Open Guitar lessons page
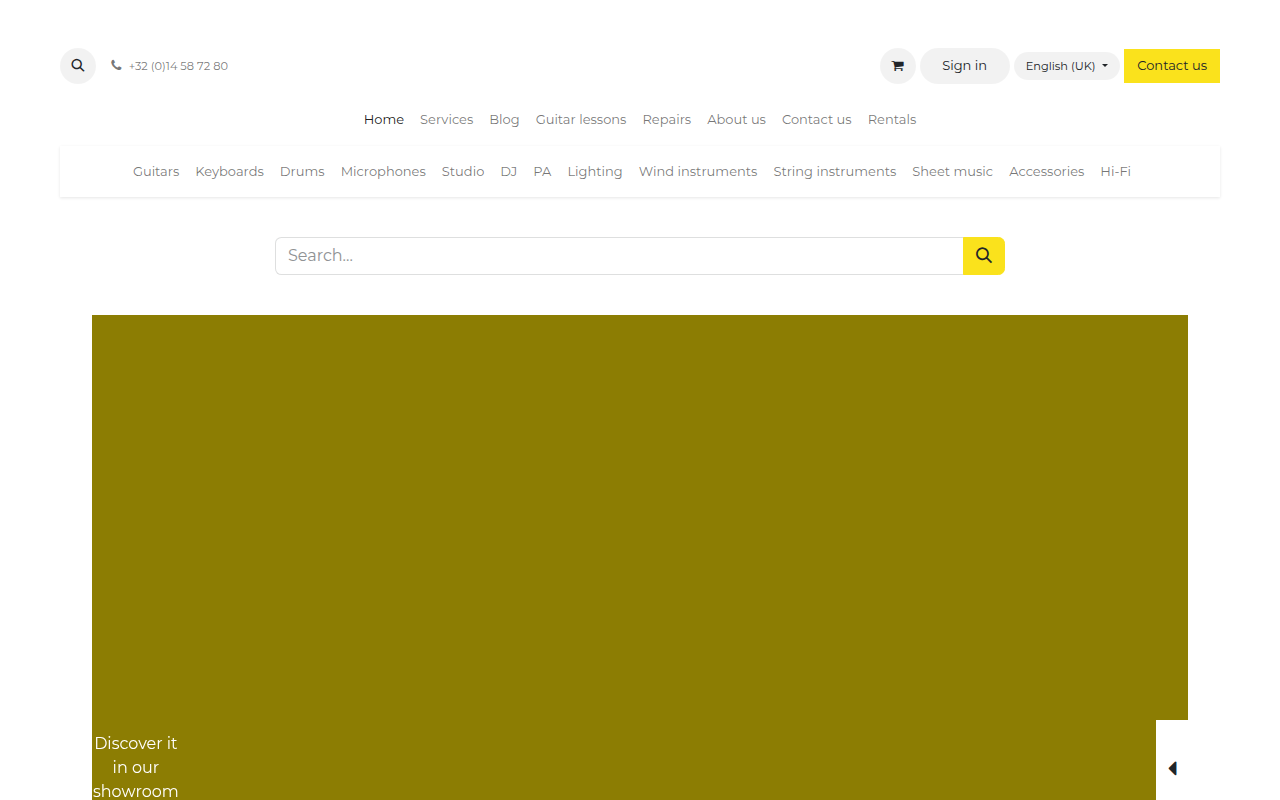1280x800 pixels. pos(581,119)
